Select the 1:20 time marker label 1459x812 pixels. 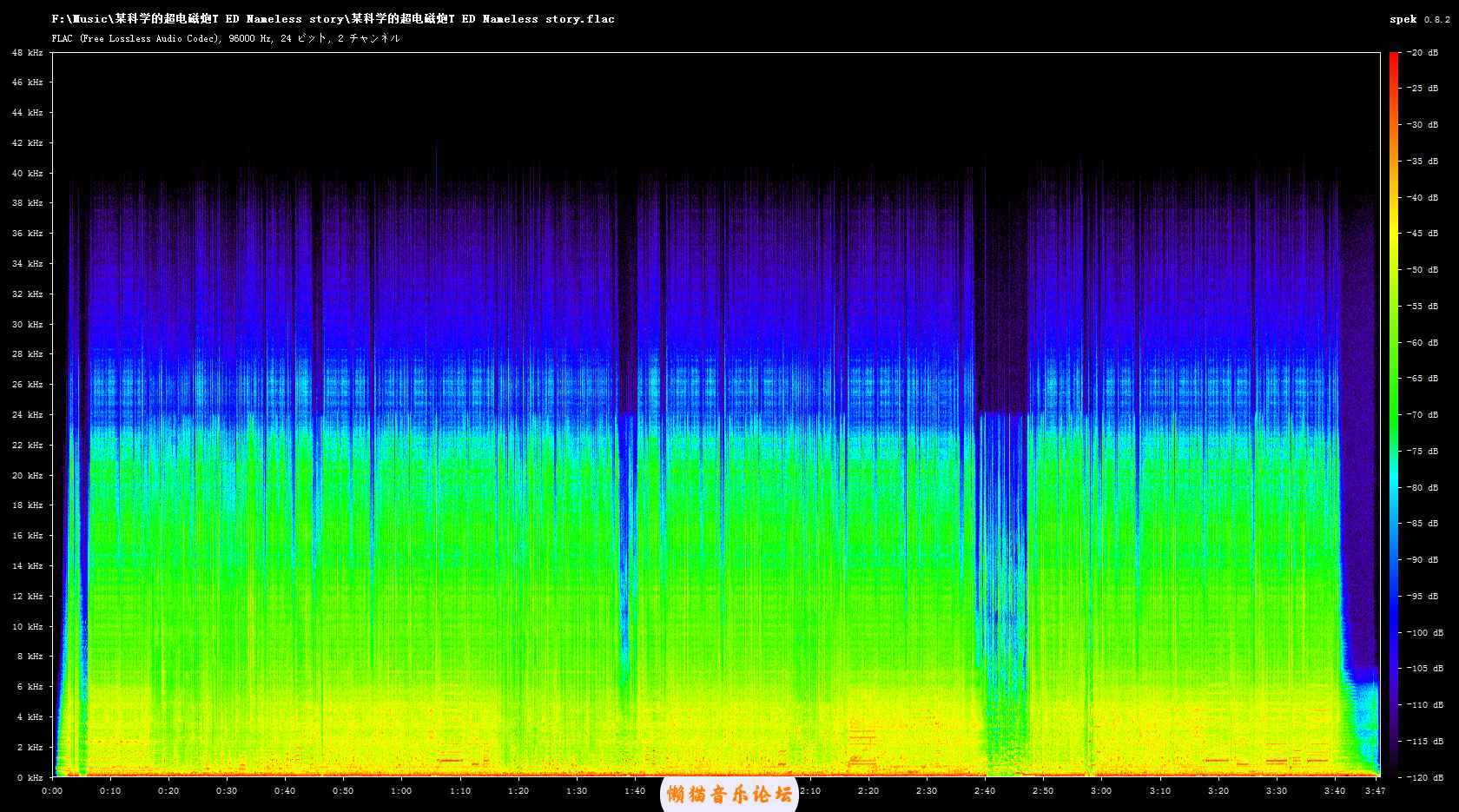(518, 790)
